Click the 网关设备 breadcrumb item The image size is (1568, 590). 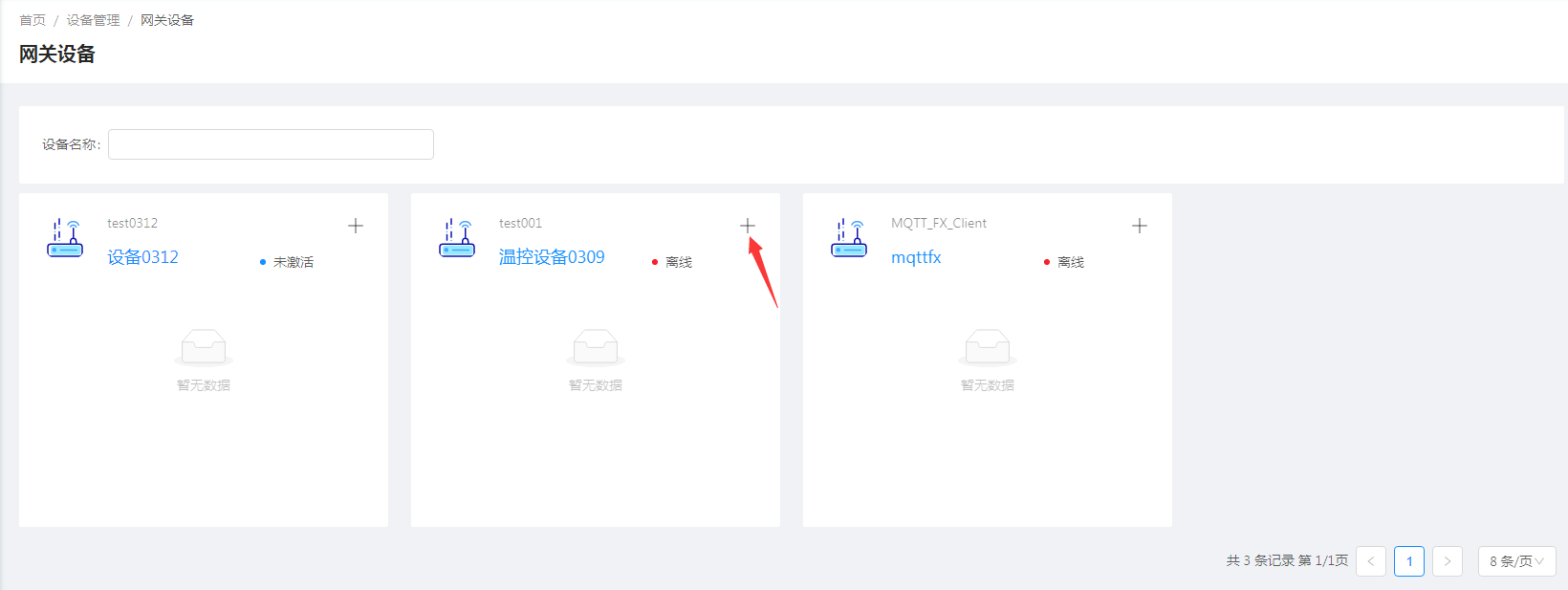point(167,20)
